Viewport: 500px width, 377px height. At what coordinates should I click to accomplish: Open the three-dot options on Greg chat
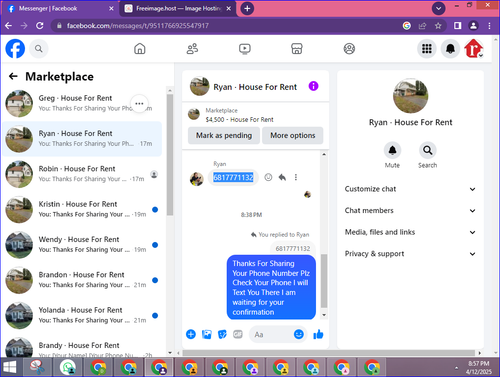click(139, 103)
